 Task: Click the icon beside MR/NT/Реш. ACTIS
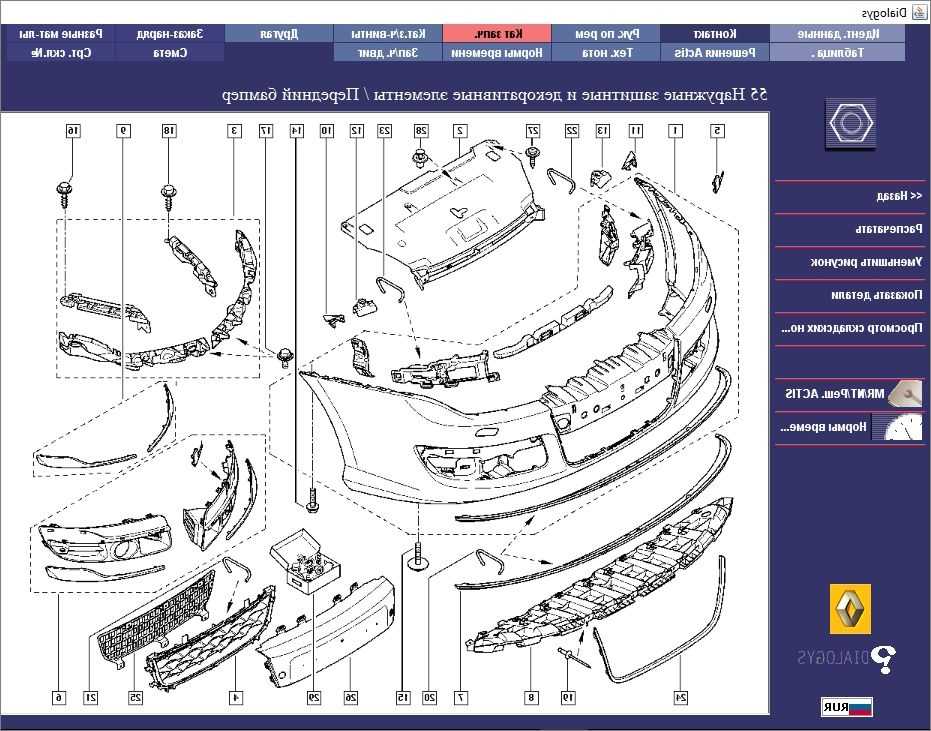905,393
